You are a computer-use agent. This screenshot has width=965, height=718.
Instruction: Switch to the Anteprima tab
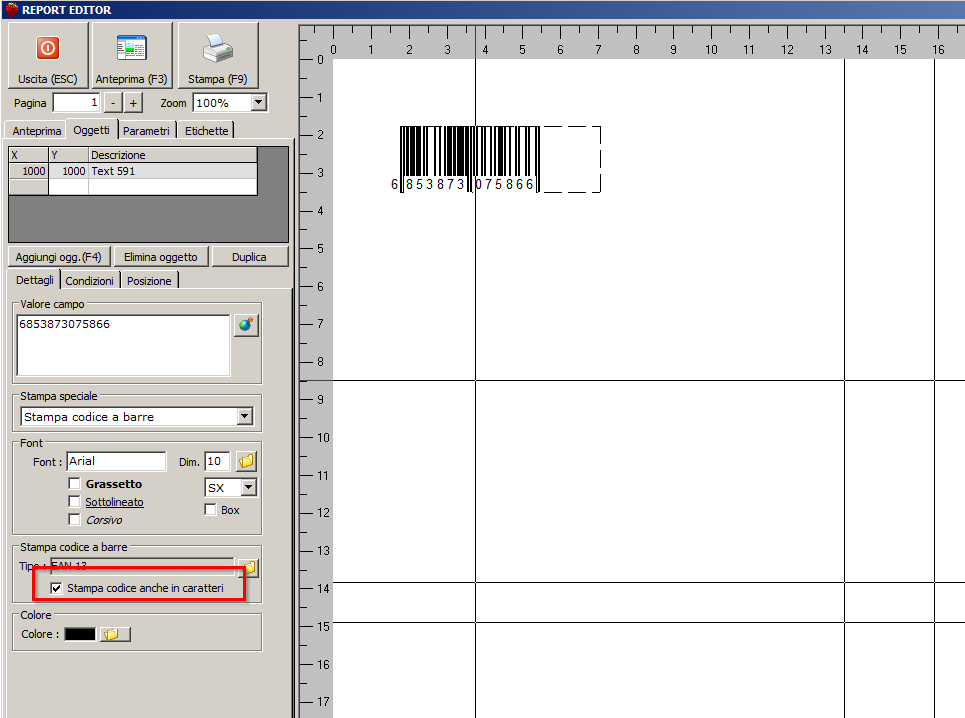[36, 130]
